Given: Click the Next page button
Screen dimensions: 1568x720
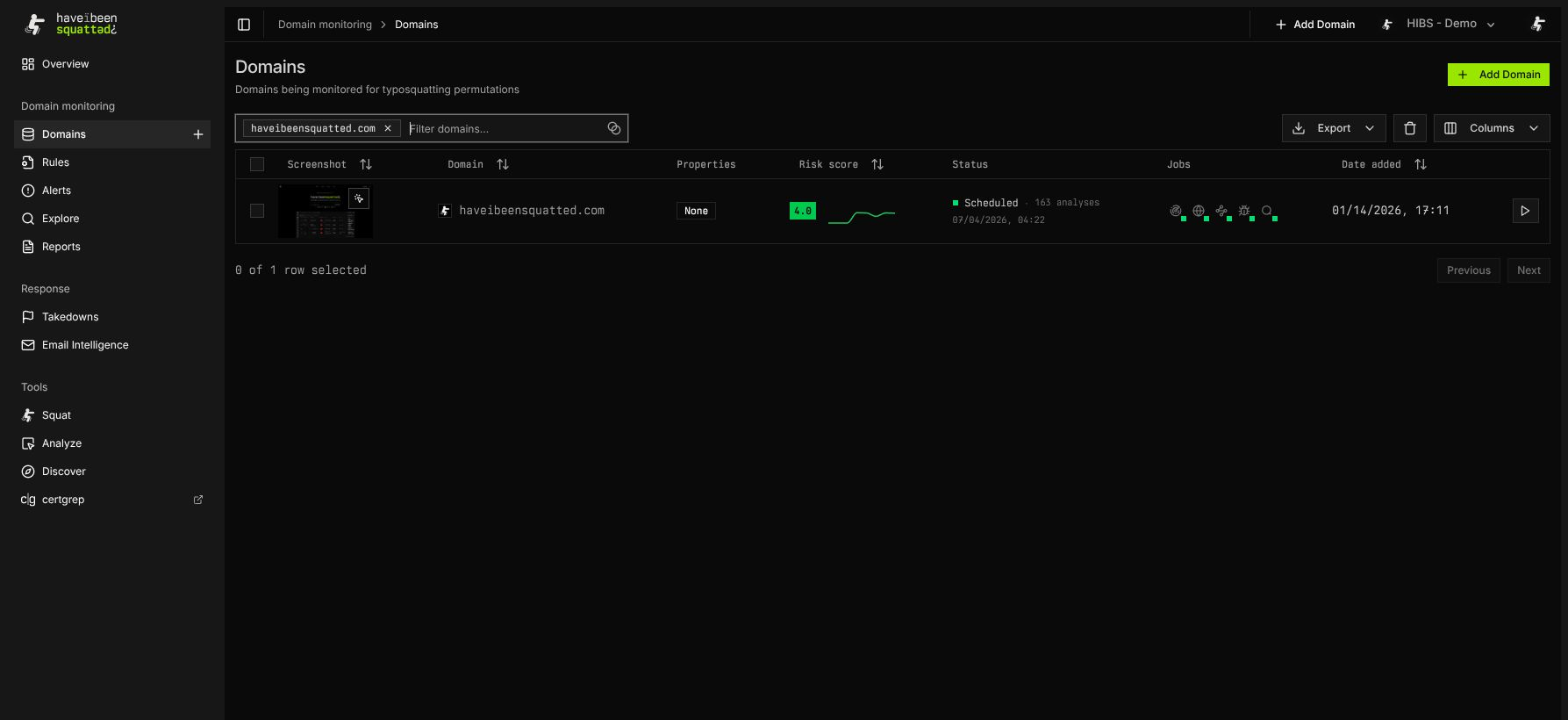Looking at the screenshot, I should [x=1529, y=270].
